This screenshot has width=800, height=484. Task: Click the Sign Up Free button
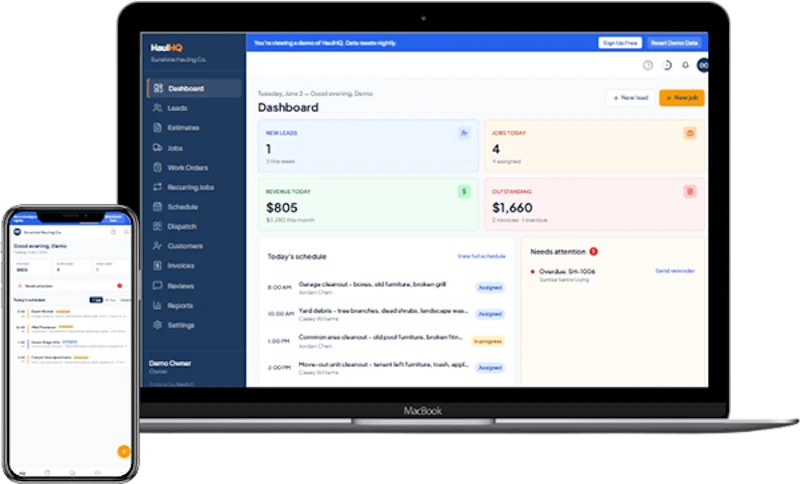tap(620, 43)
